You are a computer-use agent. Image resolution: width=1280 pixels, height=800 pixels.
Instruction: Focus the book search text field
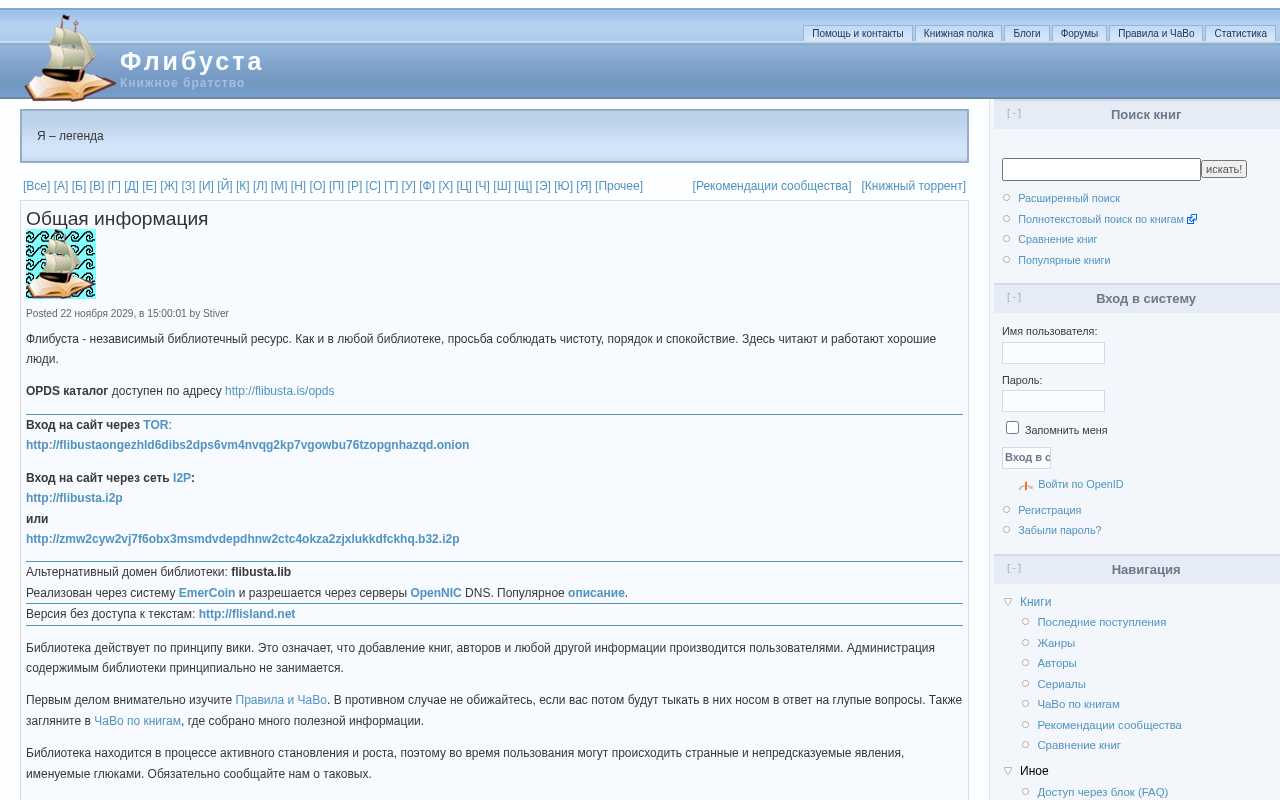(x=1100, y=170)
